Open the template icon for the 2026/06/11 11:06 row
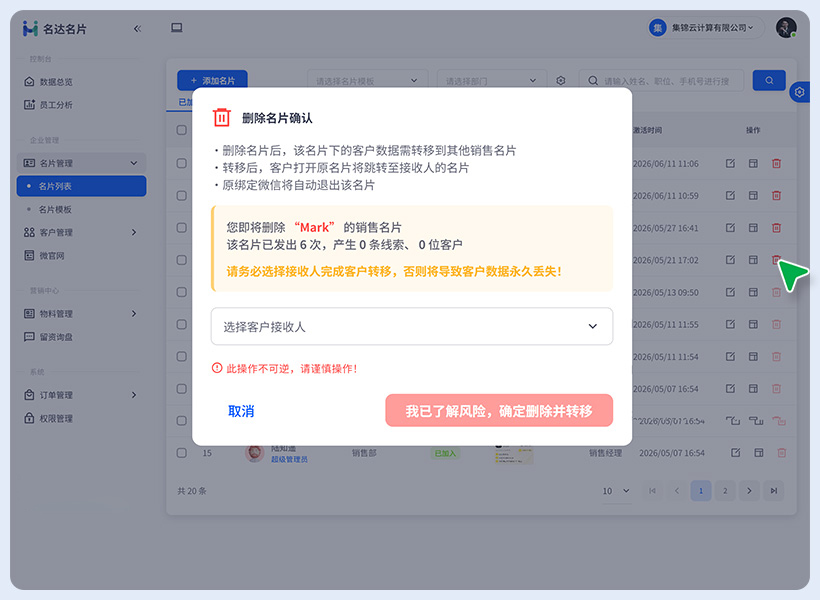This screenshot has height=600, width=820. coord(753,164)
